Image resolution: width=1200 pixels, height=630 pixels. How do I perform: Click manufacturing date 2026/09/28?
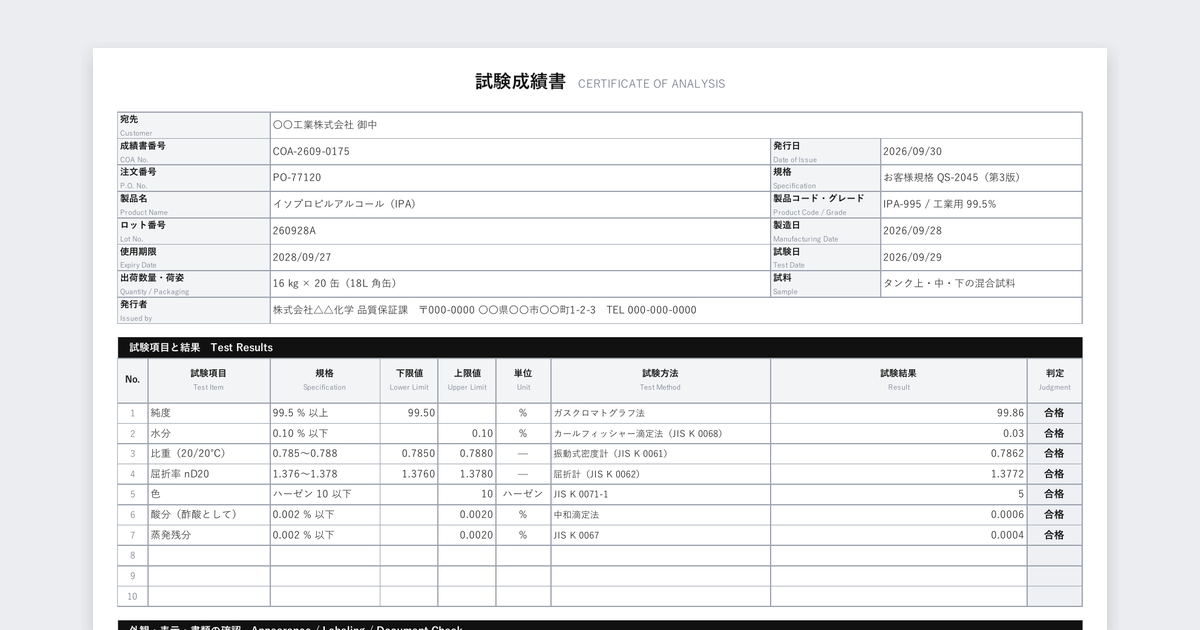pos(981,231)
